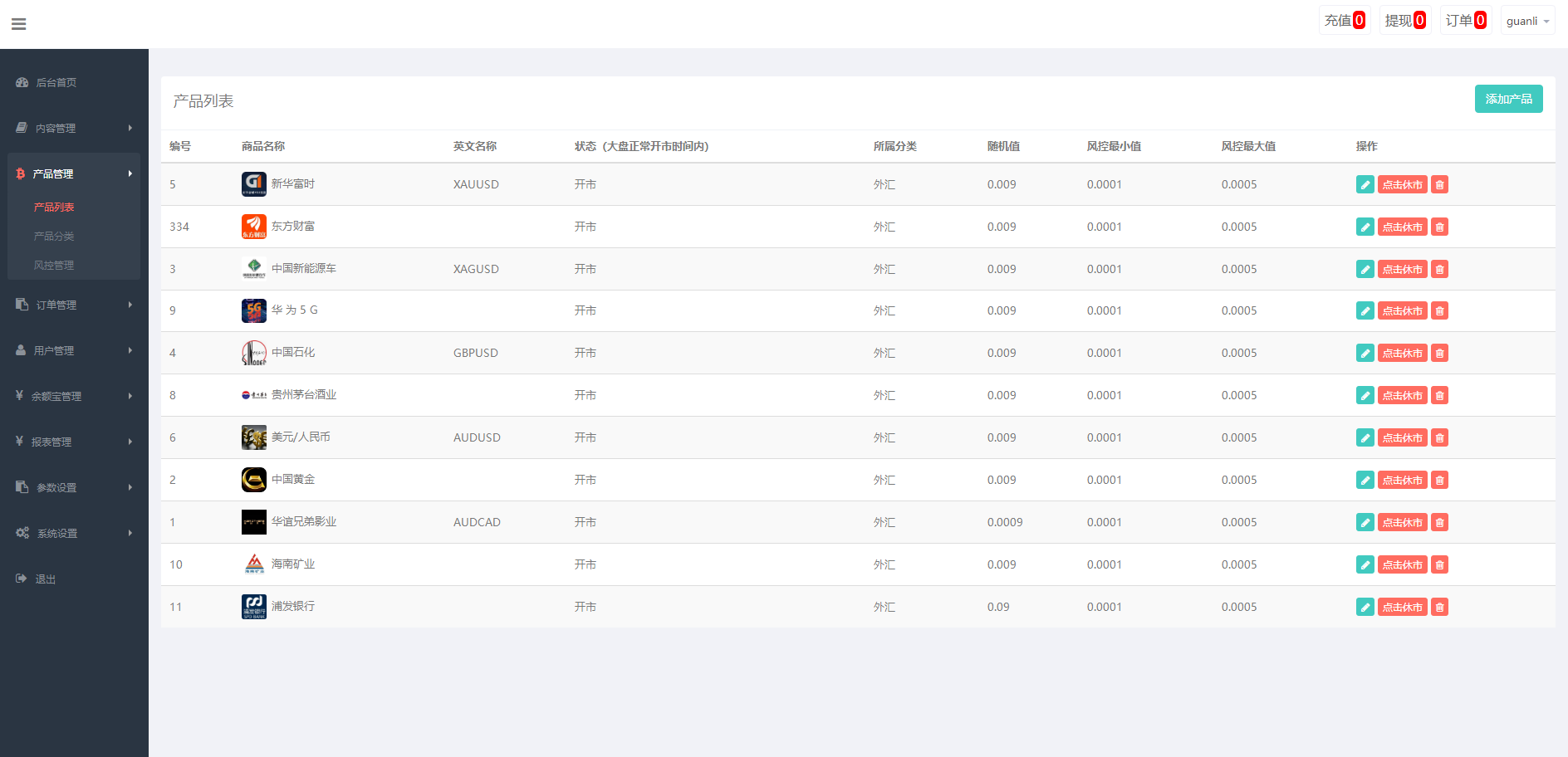
Task: Open the 提现 notification counter
Action: point(1404,21)
